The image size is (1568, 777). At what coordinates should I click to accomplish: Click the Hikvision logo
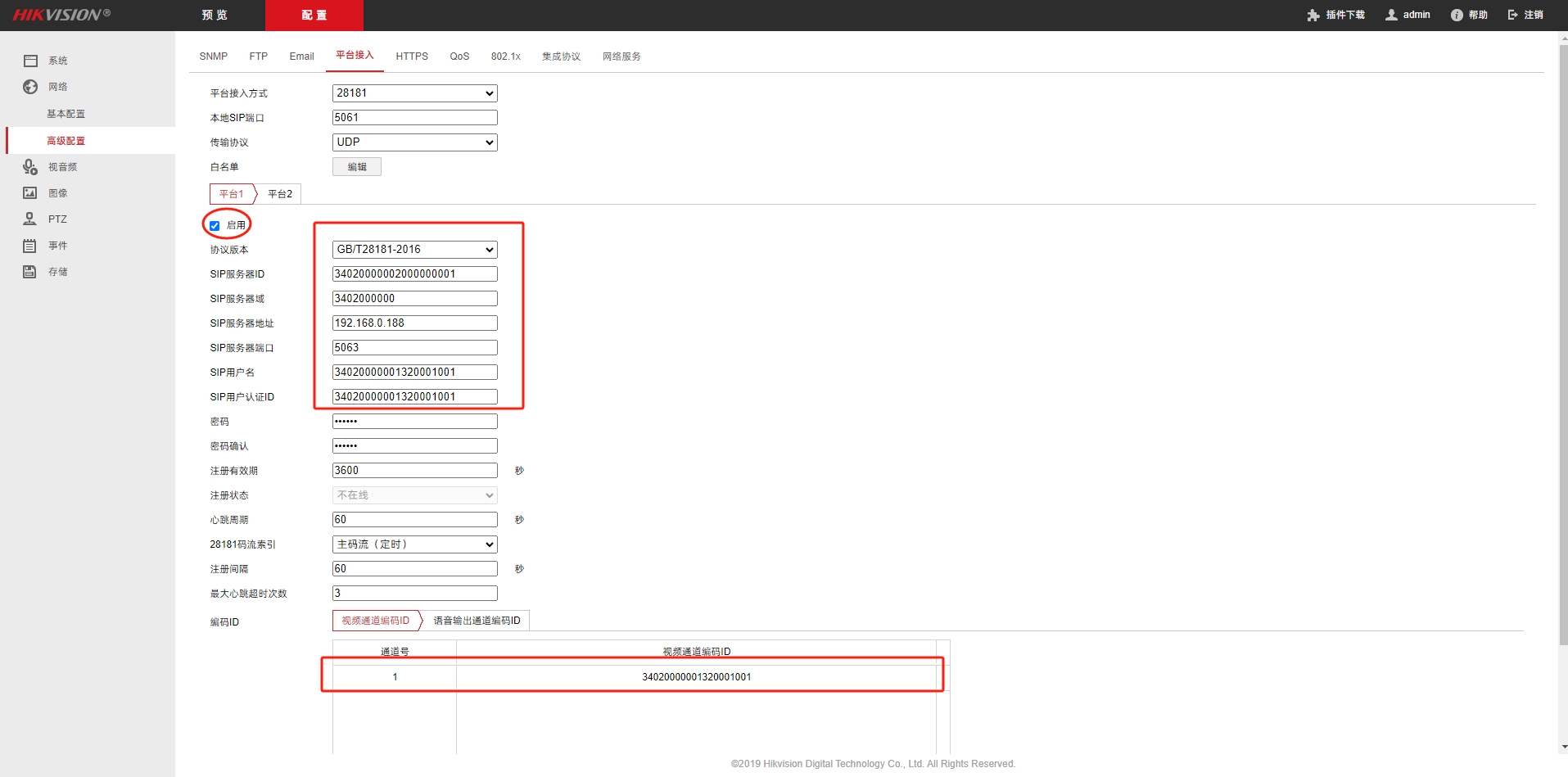pyautogui.click(x=61, y=15)
